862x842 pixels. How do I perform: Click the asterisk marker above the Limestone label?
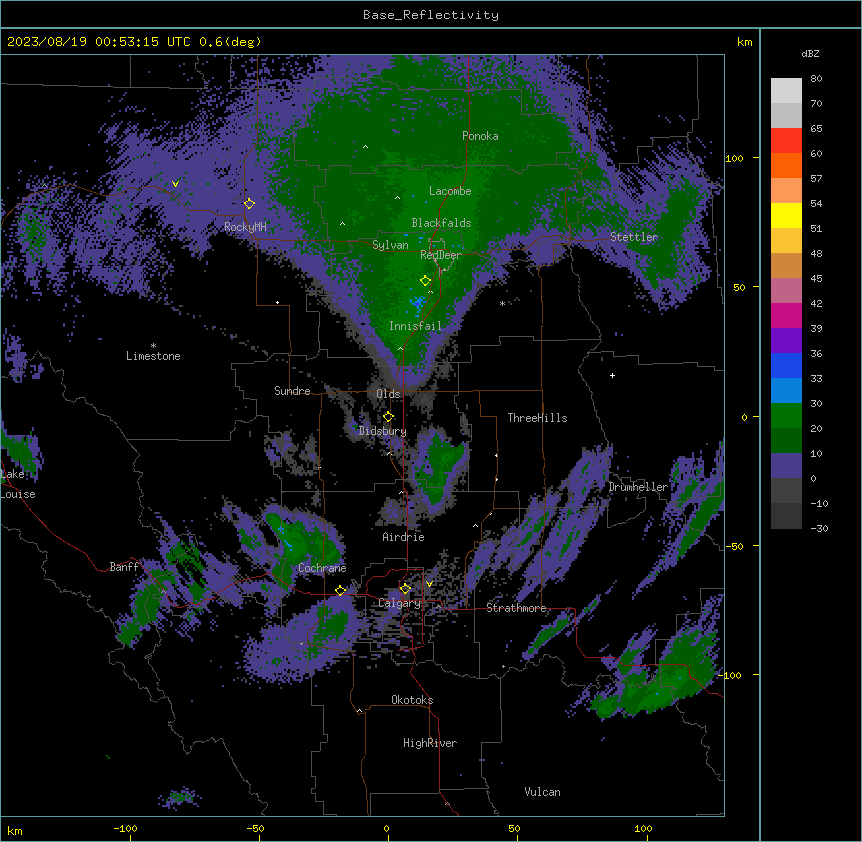point(153,346)
